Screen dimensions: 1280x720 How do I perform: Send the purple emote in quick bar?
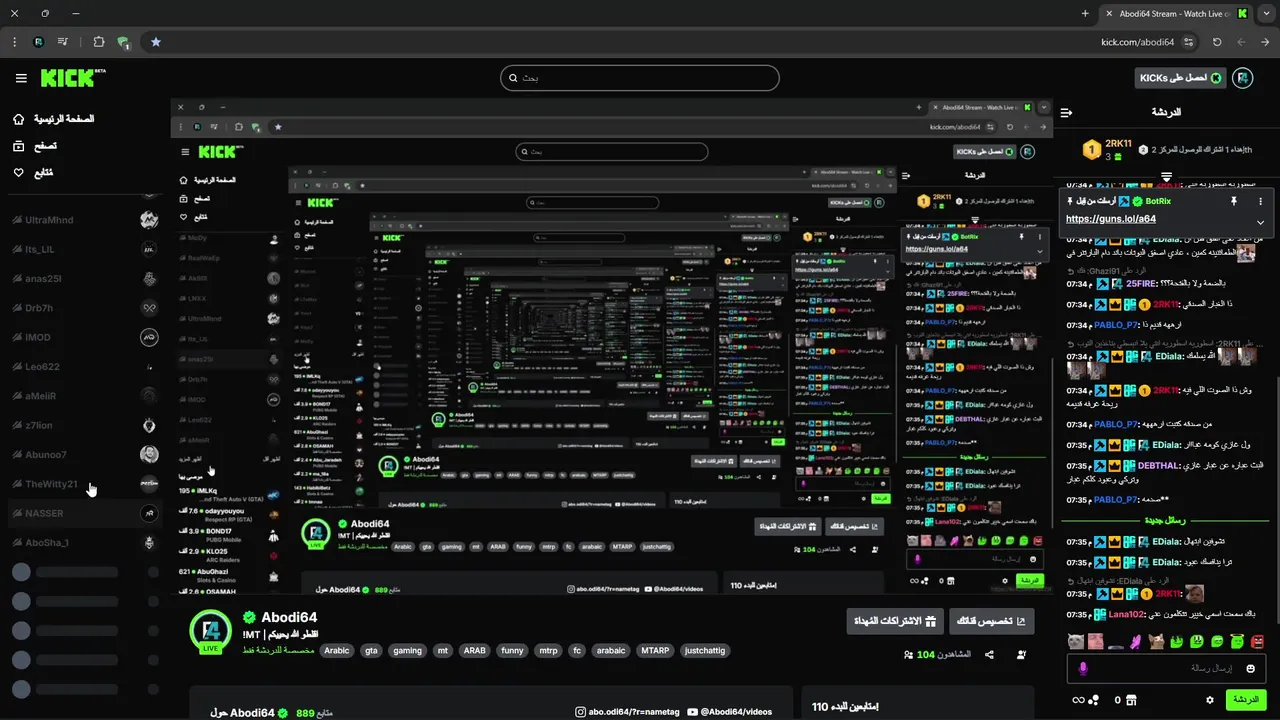click(1136, 641)
